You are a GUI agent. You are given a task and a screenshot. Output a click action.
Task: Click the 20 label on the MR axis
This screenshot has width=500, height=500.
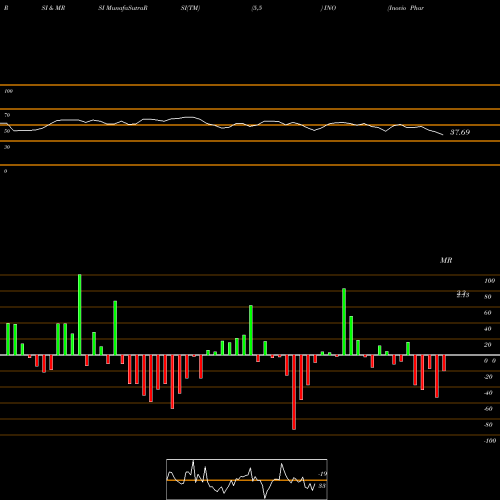point(488,345)
